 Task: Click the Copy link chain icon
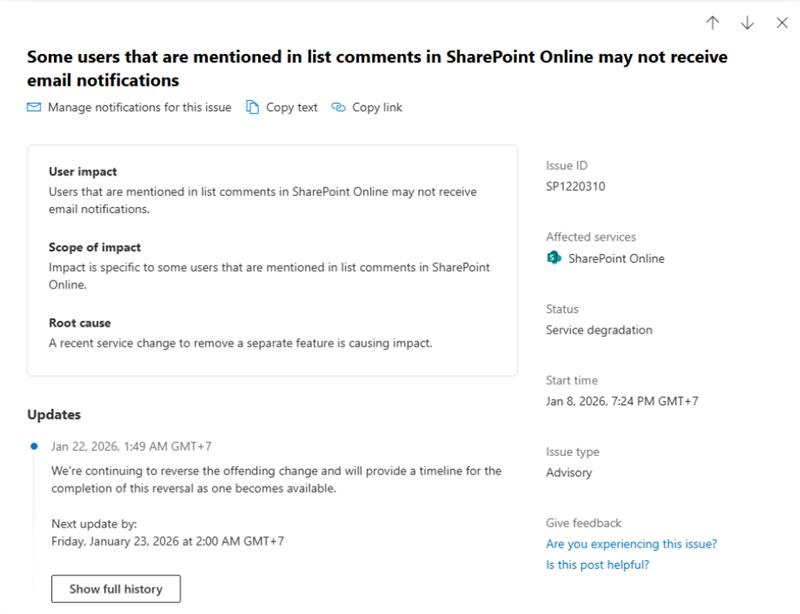(338, 107)
